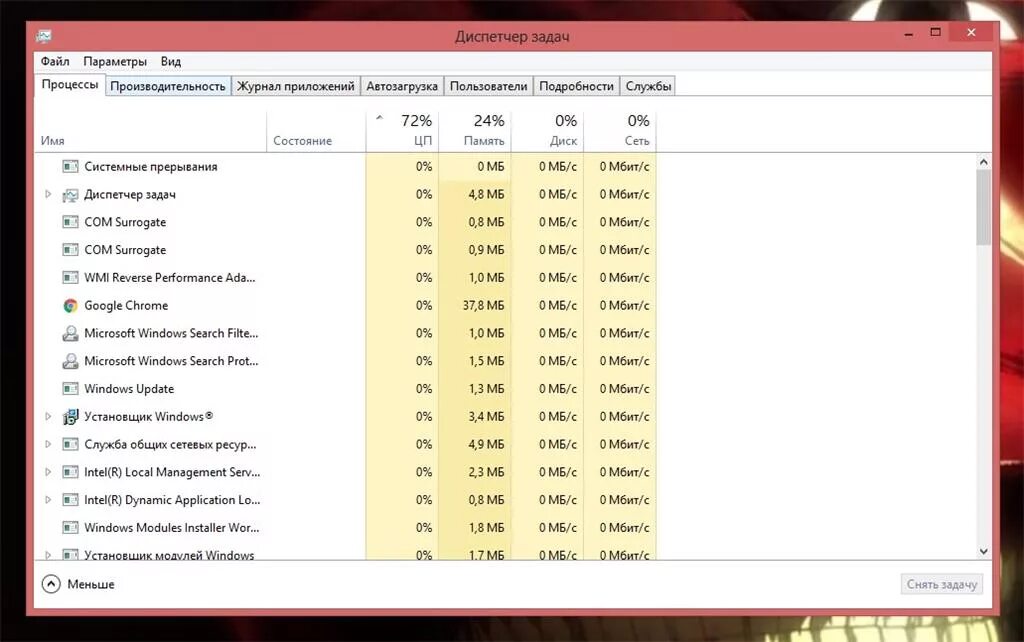
Task: Click the Служба общих сетевых ресурсов icon
Action: 70,444
